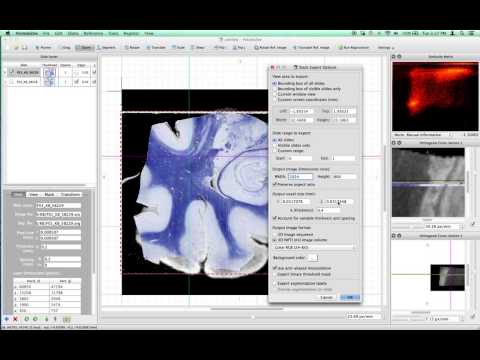This screenshot has width=480, height=360.
Task: Open the Edit menu
Action: tap(58, 34)
